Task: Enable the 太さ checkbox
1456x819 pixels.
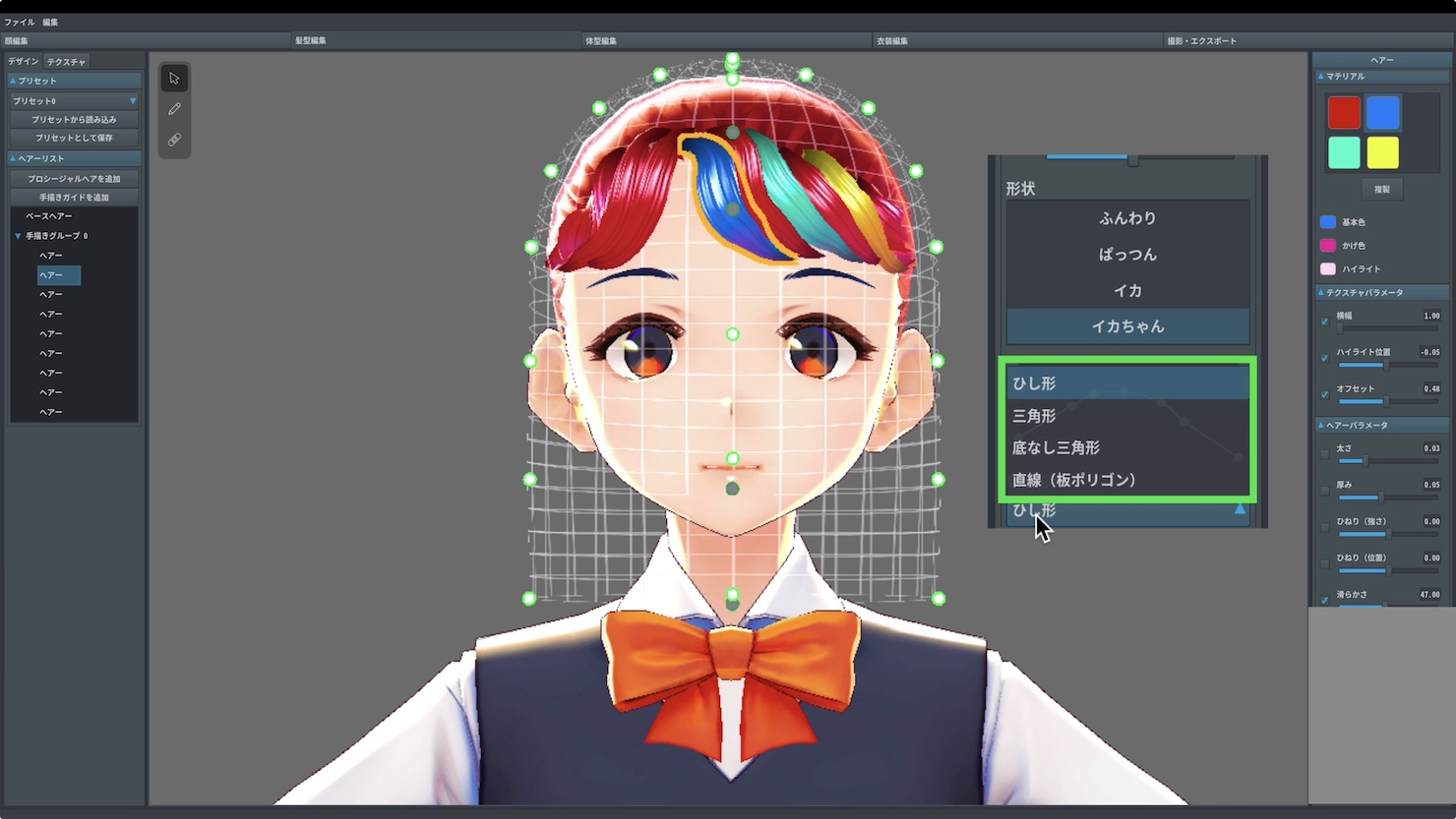Action: click(x=1324, y=454)
